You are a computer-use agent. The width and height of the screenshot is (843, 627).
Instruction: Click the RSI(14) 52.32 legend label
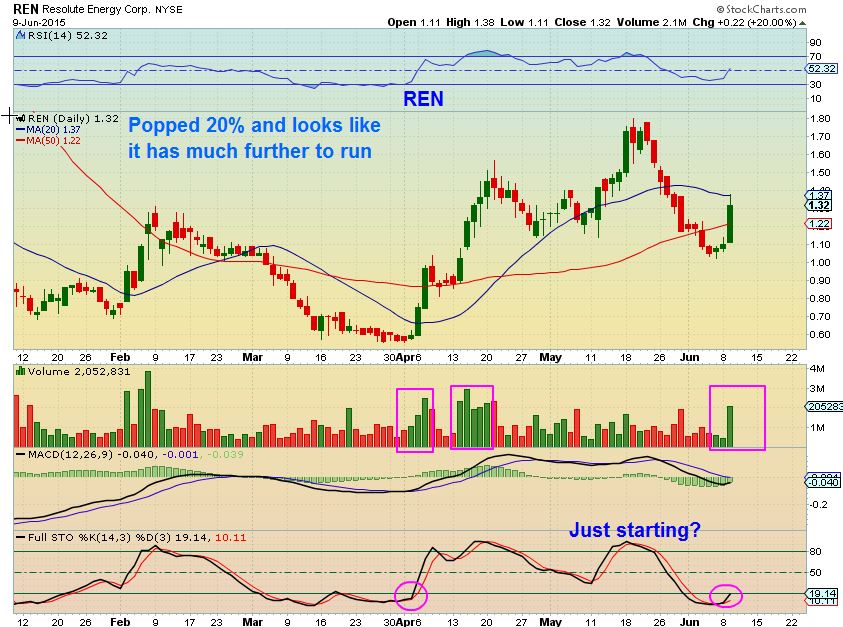point(67,35)
